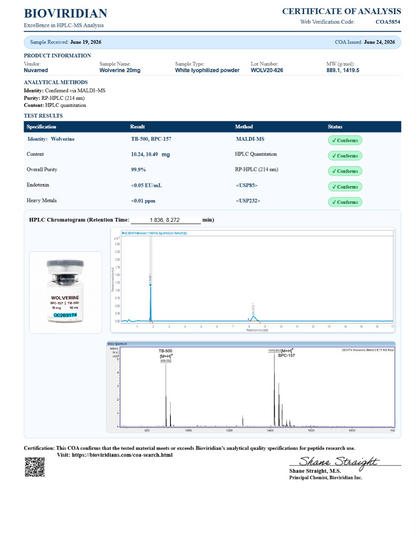This screenshot has height=538, width=416.
Task: Click the QR code image
Action: [35, 467]
